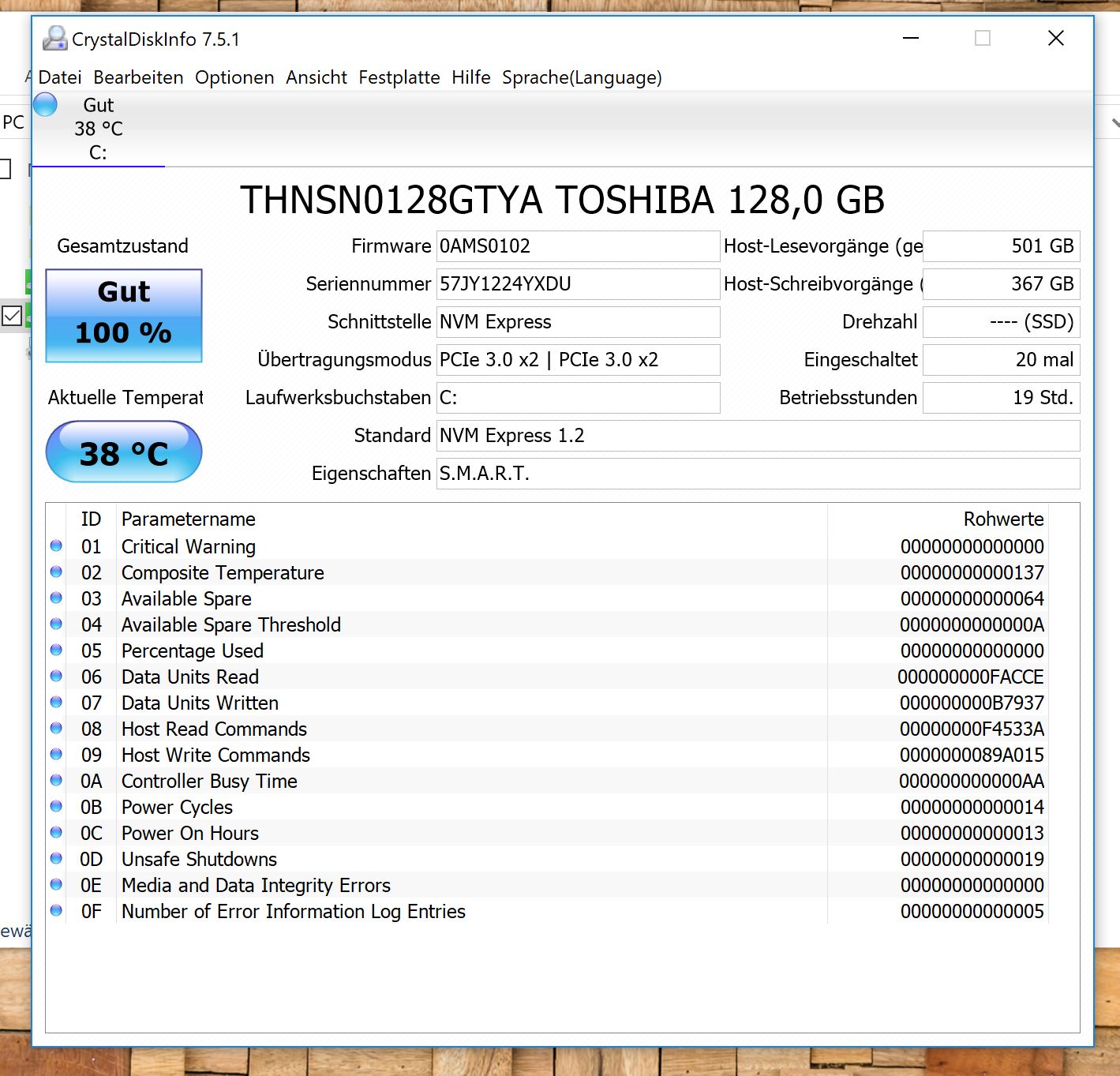Click raw value 000000000000AA
The height and width of the screenshot is (1076, 1120).
click(972, 781)
